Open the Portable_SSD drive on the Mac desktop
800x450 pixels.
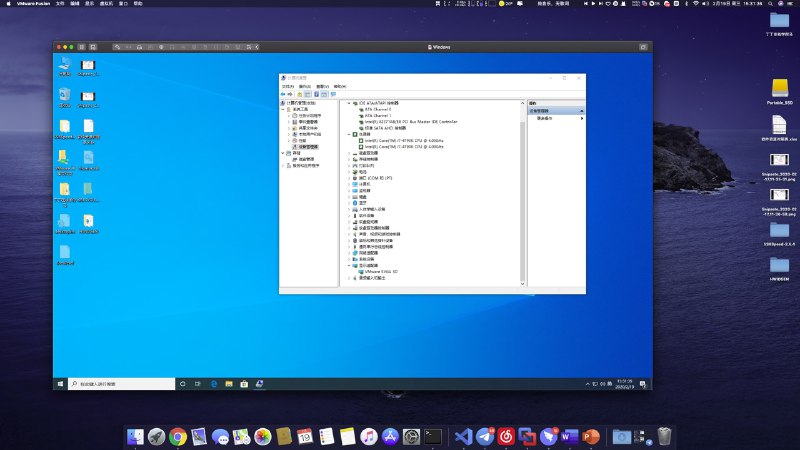click(x=780, y=90)
